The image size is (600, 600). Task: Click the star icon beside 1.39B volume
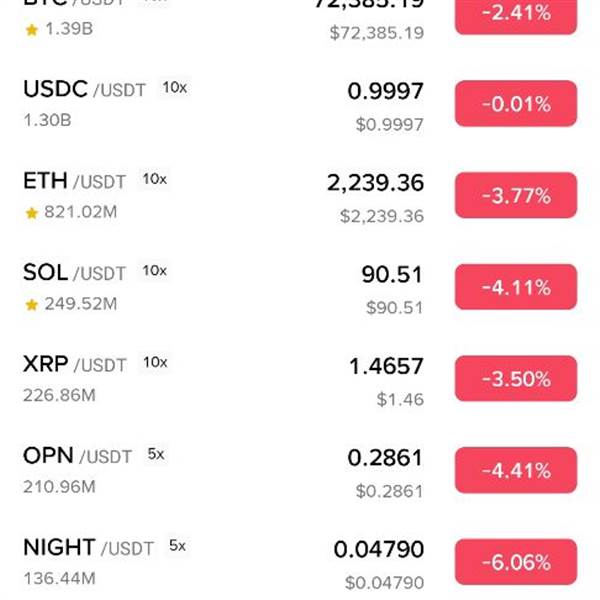[x=31, y=30]
